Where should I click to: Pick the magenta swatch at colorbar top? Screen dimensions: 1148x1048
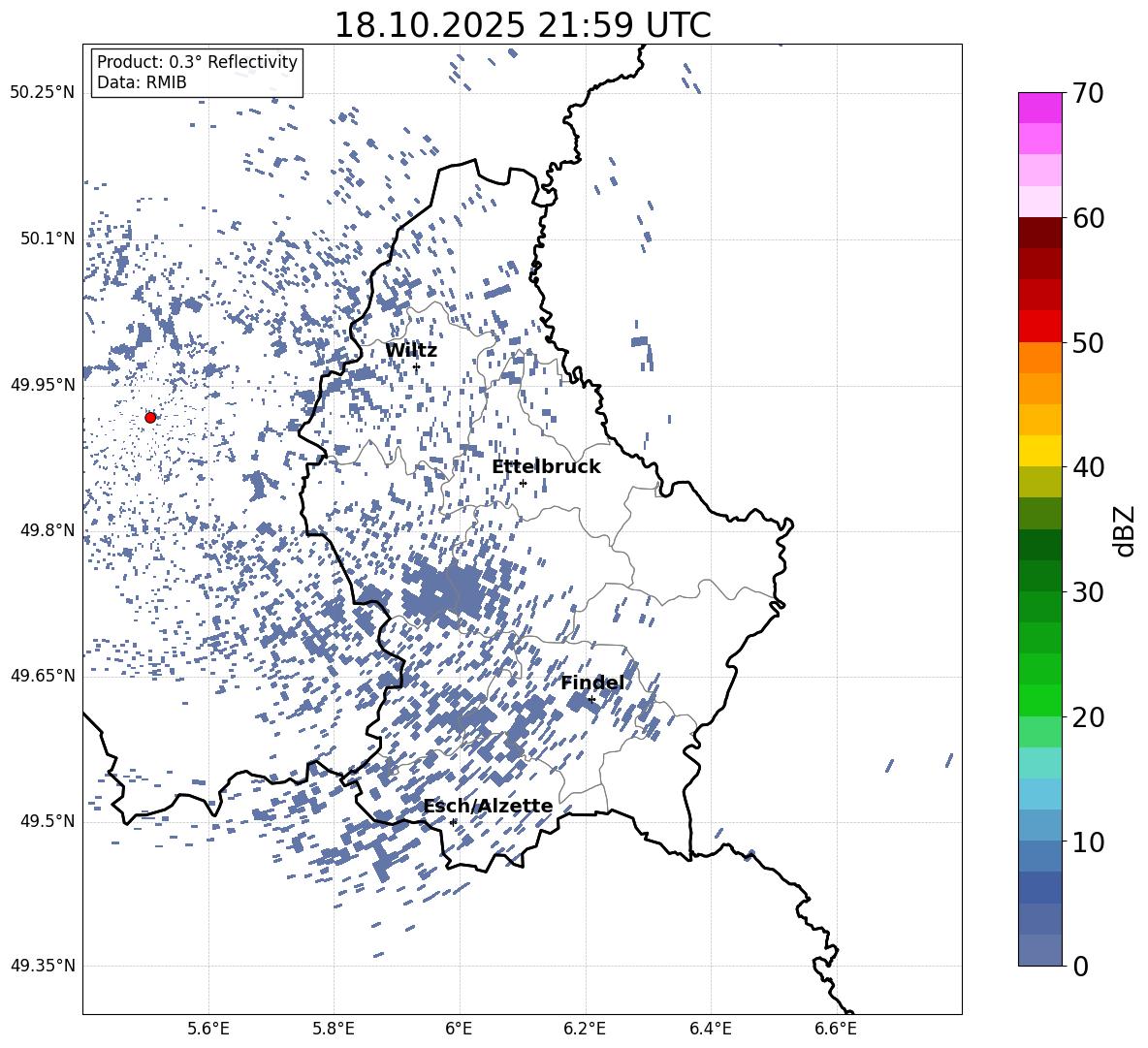(1039, 109)
